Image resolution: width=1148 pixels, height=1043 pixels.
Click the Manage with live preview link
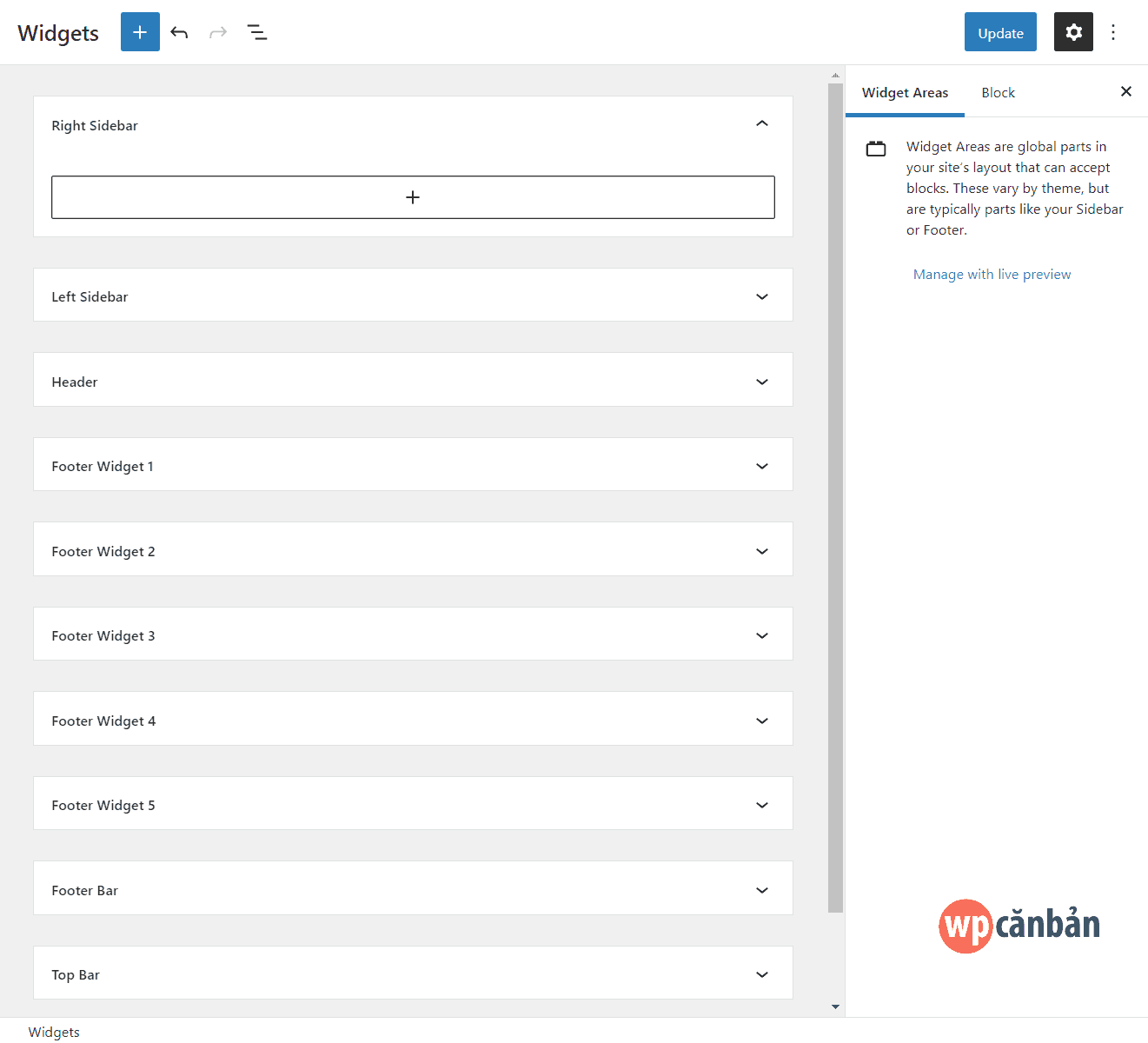[x=992, y=274]
